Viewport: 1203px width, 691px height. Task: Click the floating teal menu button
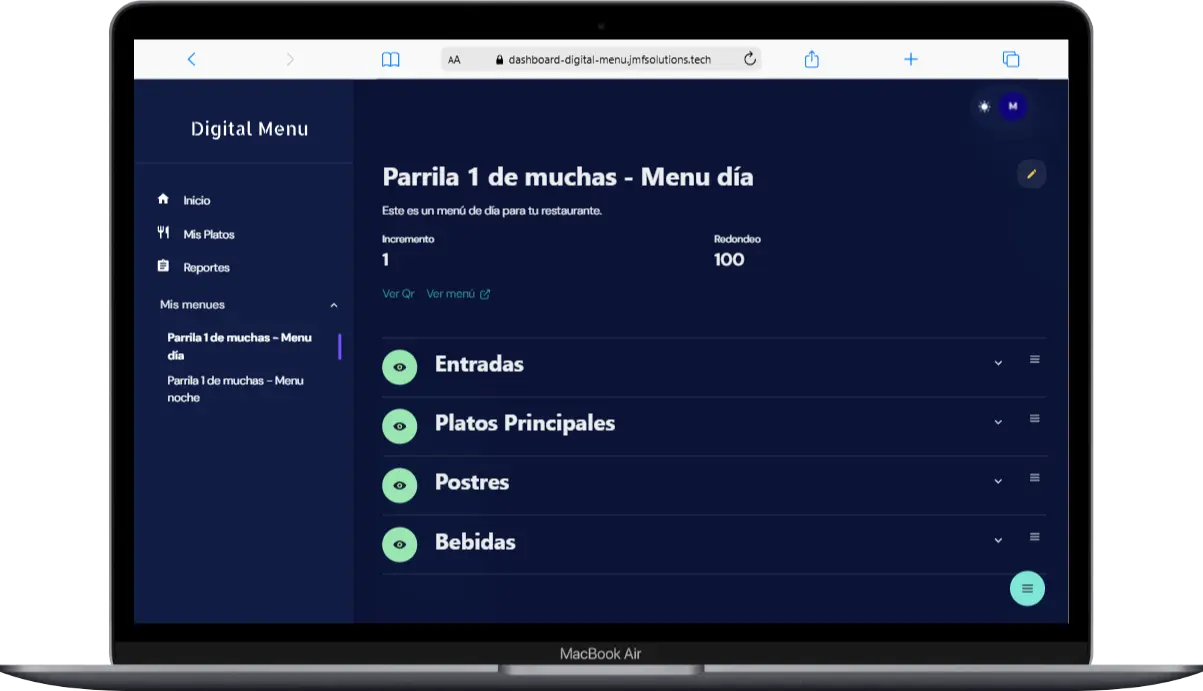tap(1027, 589)
